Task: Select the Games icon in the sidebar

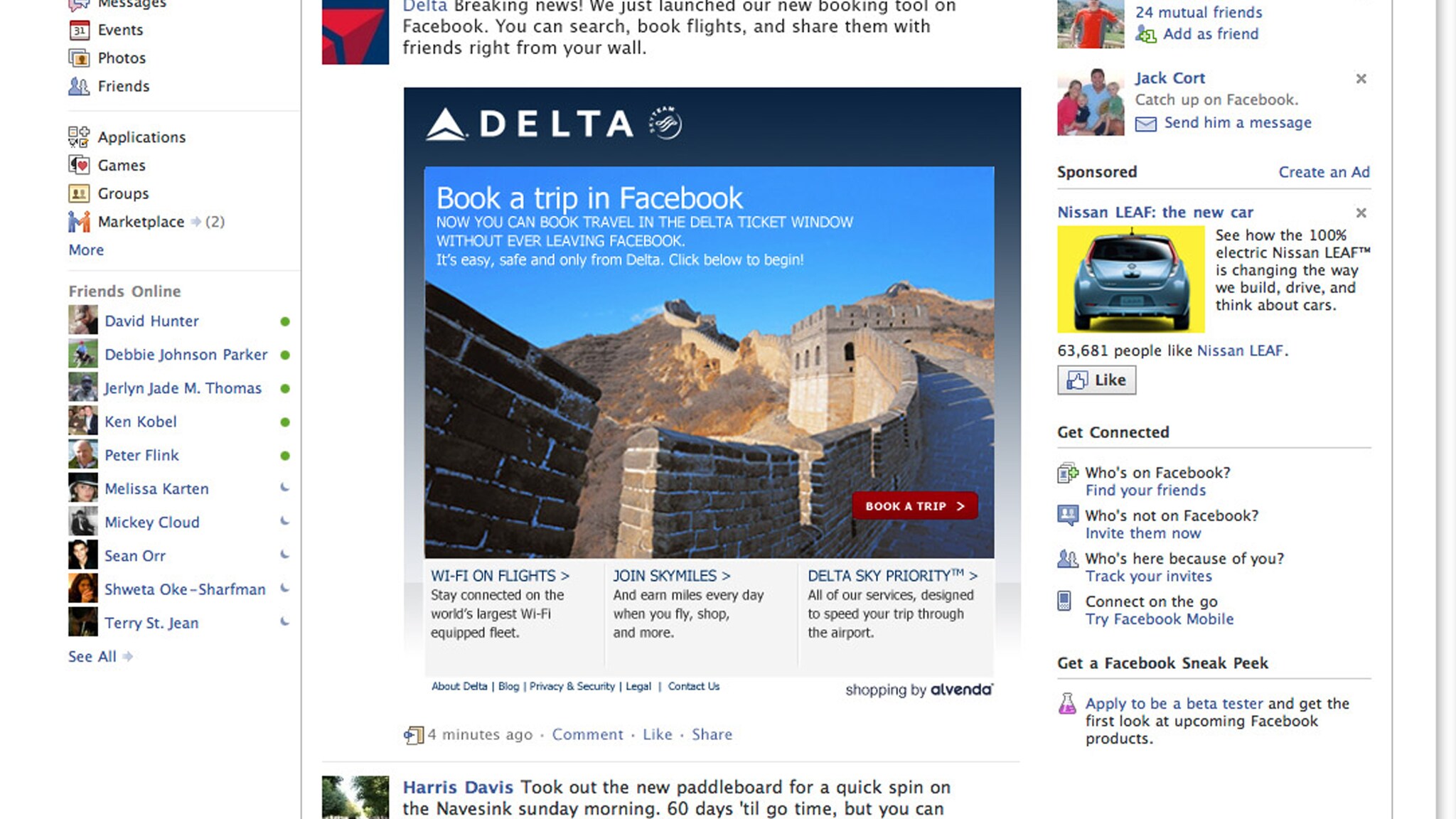Action: tap(79, 165)
